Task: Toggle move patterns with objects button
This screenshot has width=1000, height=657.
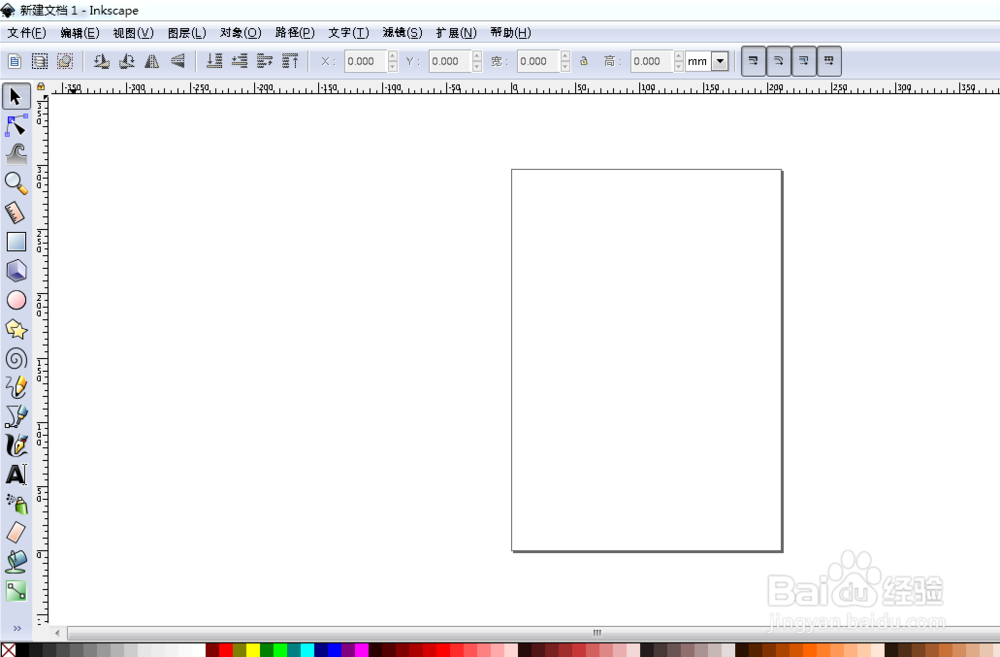Action: 829,61
